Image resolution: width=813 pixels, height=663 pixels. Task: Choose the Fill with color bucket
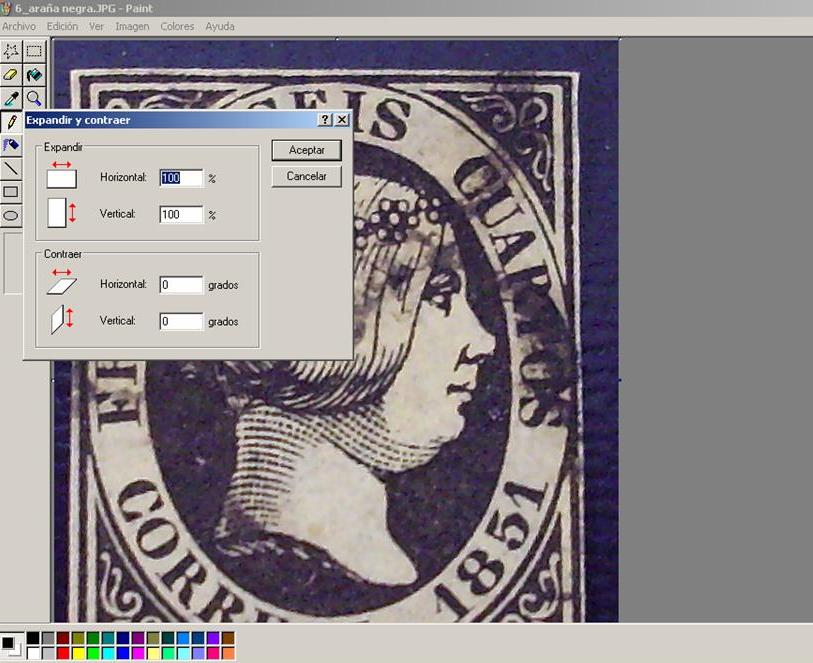(35, 75)
